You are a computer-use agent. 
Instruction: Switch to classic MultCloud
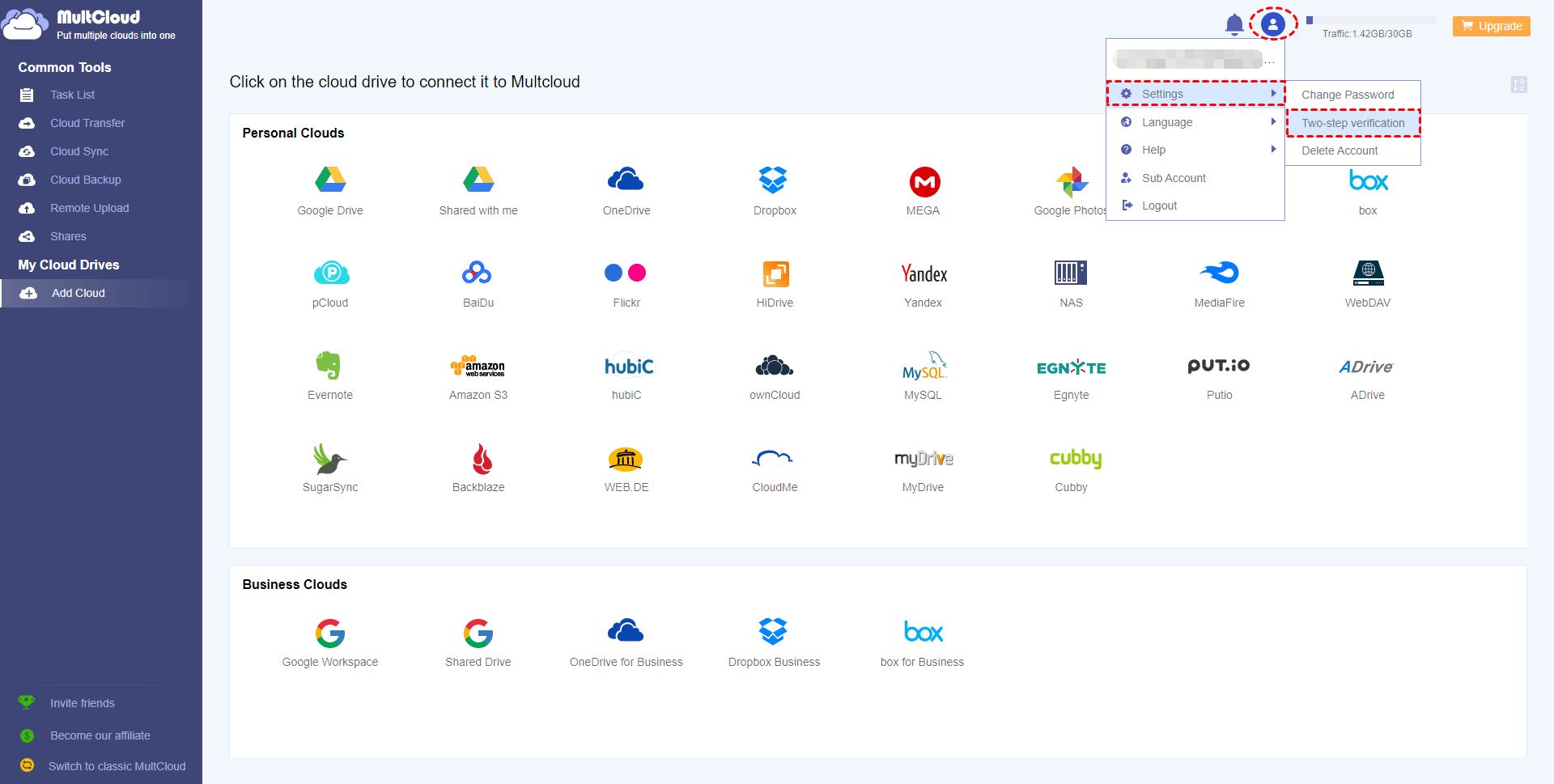pos(117,766)
